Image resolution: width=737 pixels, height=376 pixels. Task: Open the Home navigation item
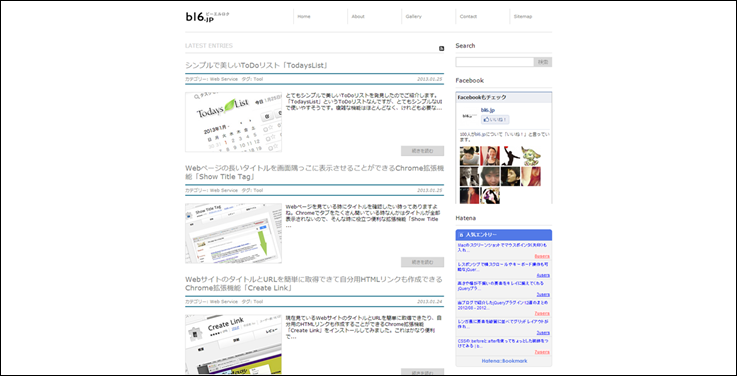coord(304,16)
